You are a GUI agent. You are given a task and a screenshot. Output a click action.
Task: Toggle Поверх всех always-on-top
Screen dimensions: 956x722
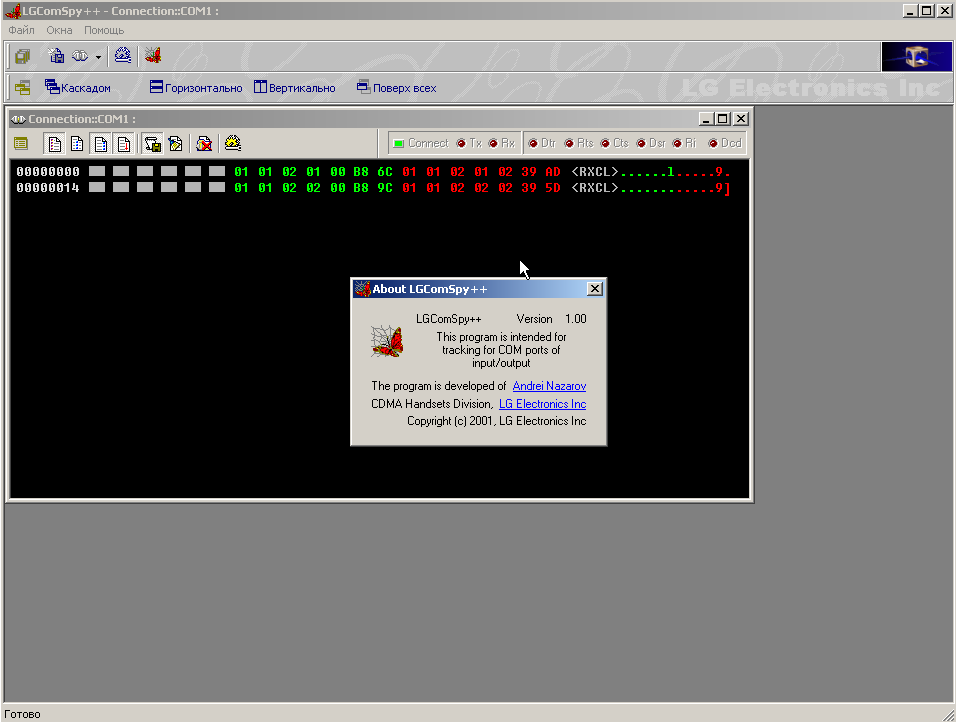(396, 88)
